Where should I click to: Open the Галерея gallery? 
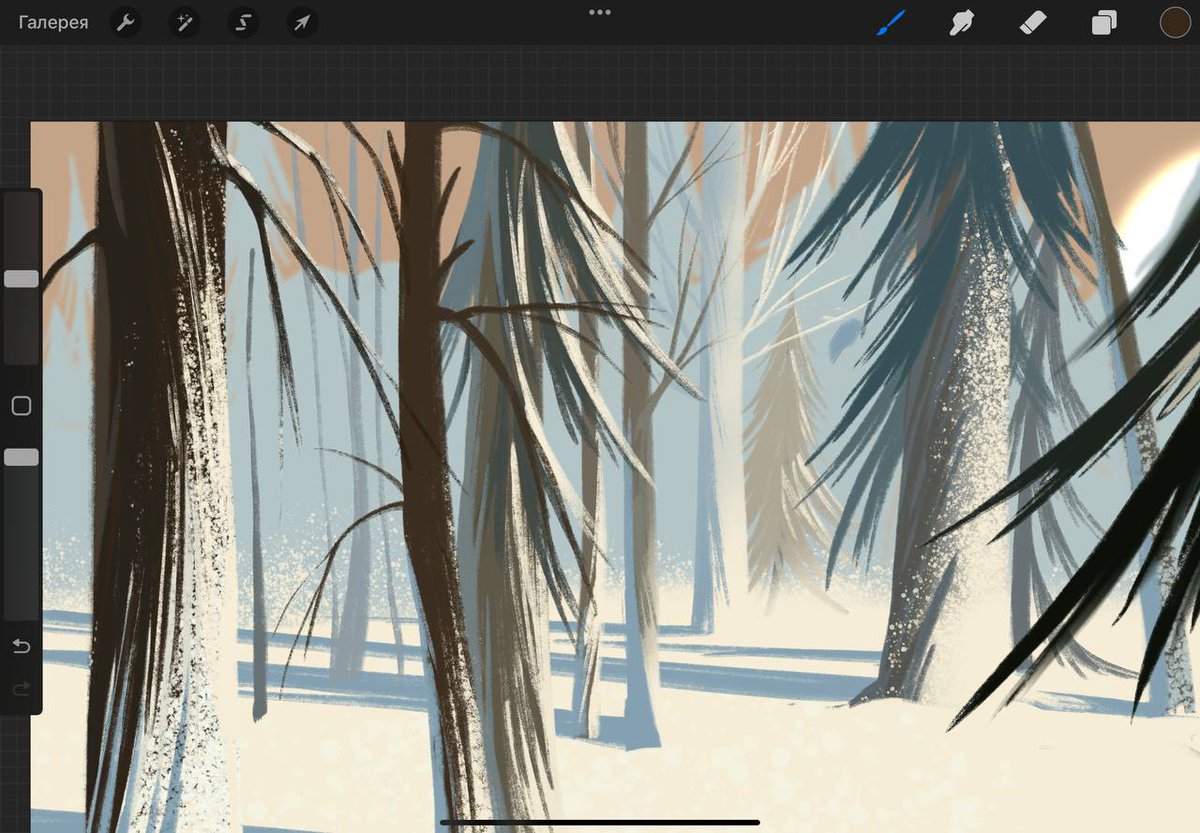53,22
